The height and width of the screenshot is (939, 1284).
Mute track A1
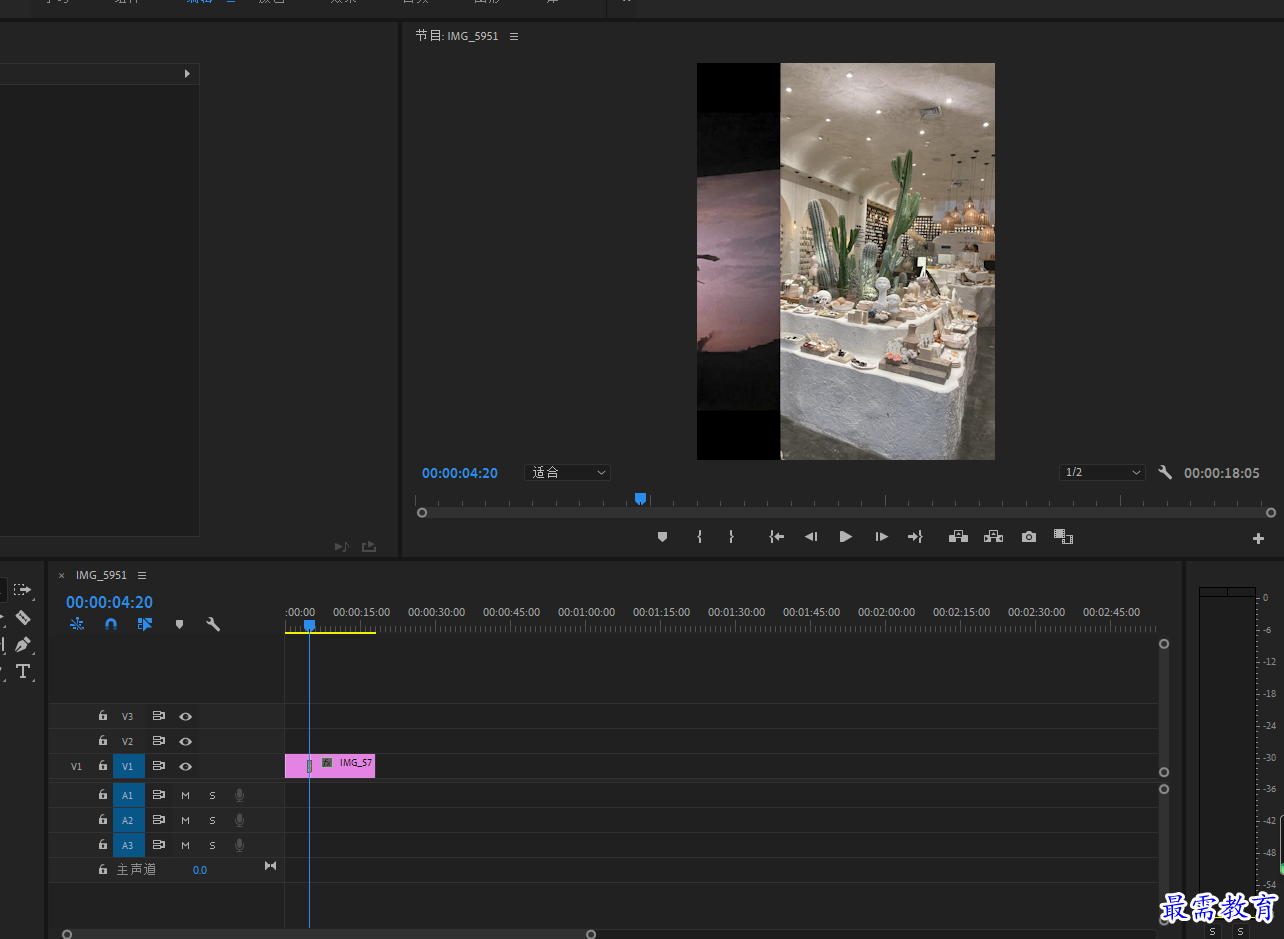tap(185, 795)
